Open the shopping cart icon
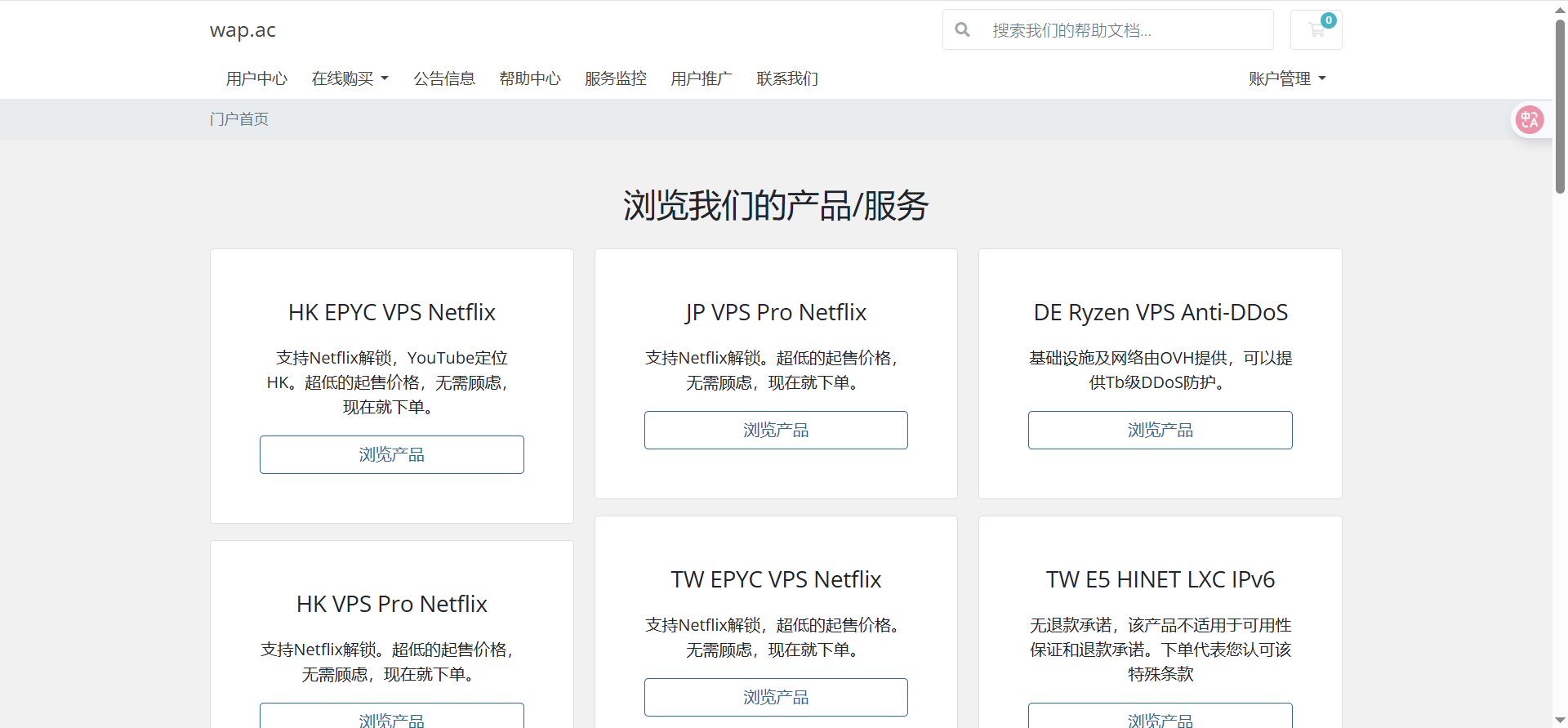 [1316, 30]
